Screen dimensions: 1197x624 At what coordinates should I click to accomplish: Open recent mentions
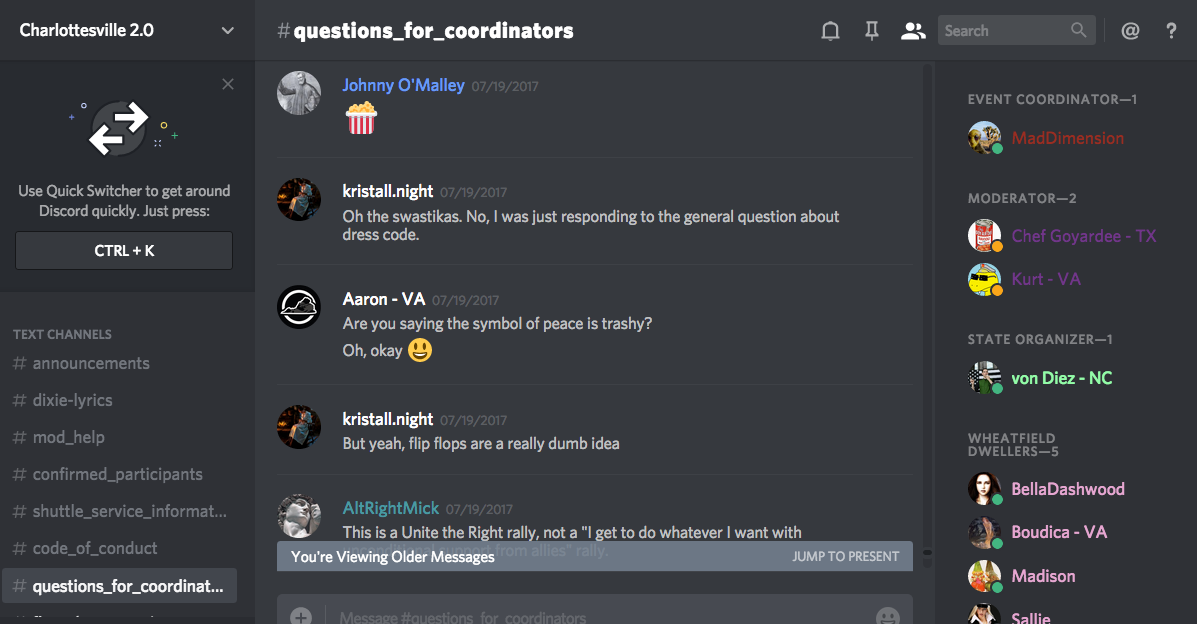click(x=1130, y=31)
